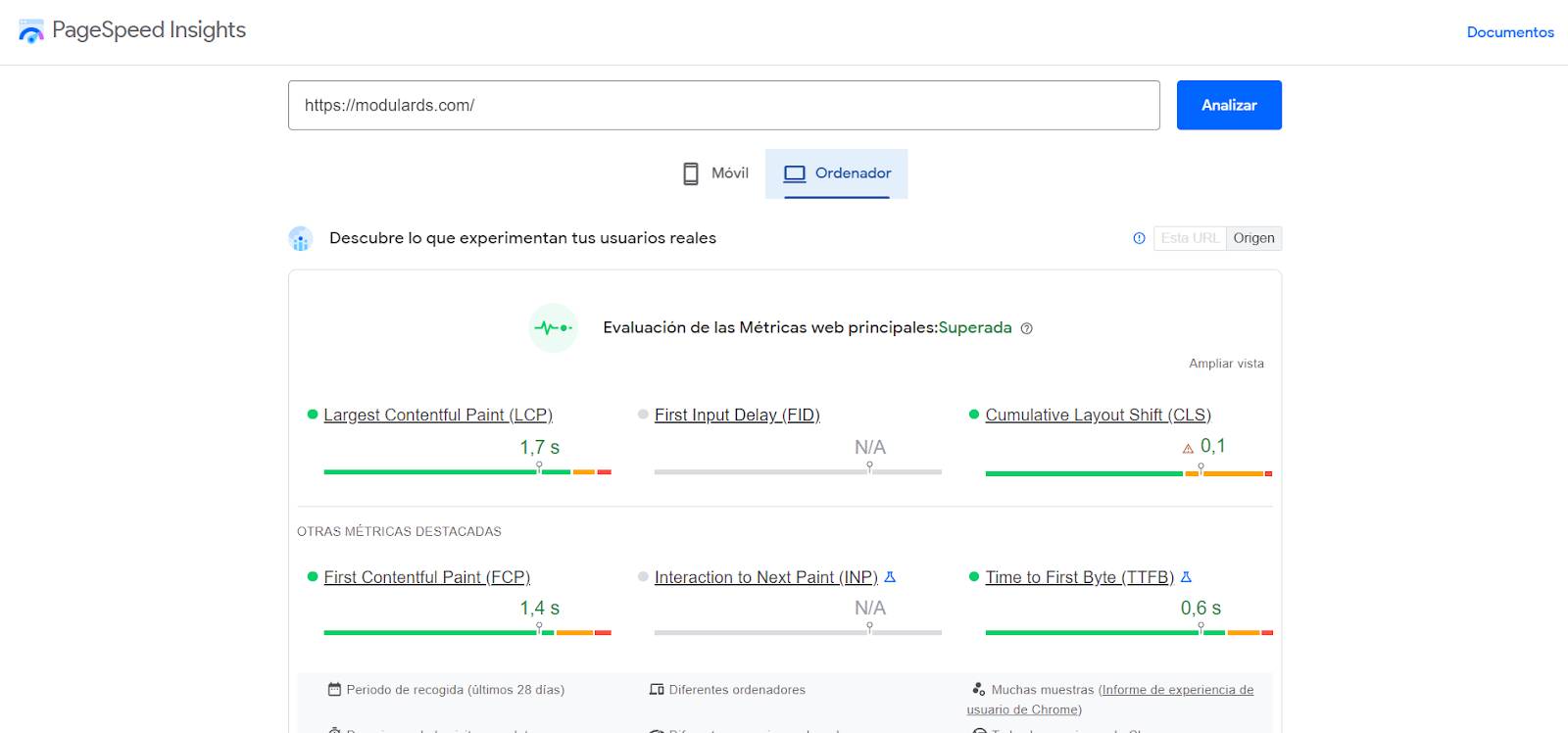Image resolution: width=1568 pixels, height=733 pixels.
Task: Click the experimental flask icon beside INP
Action: click(x=890, y=577)
